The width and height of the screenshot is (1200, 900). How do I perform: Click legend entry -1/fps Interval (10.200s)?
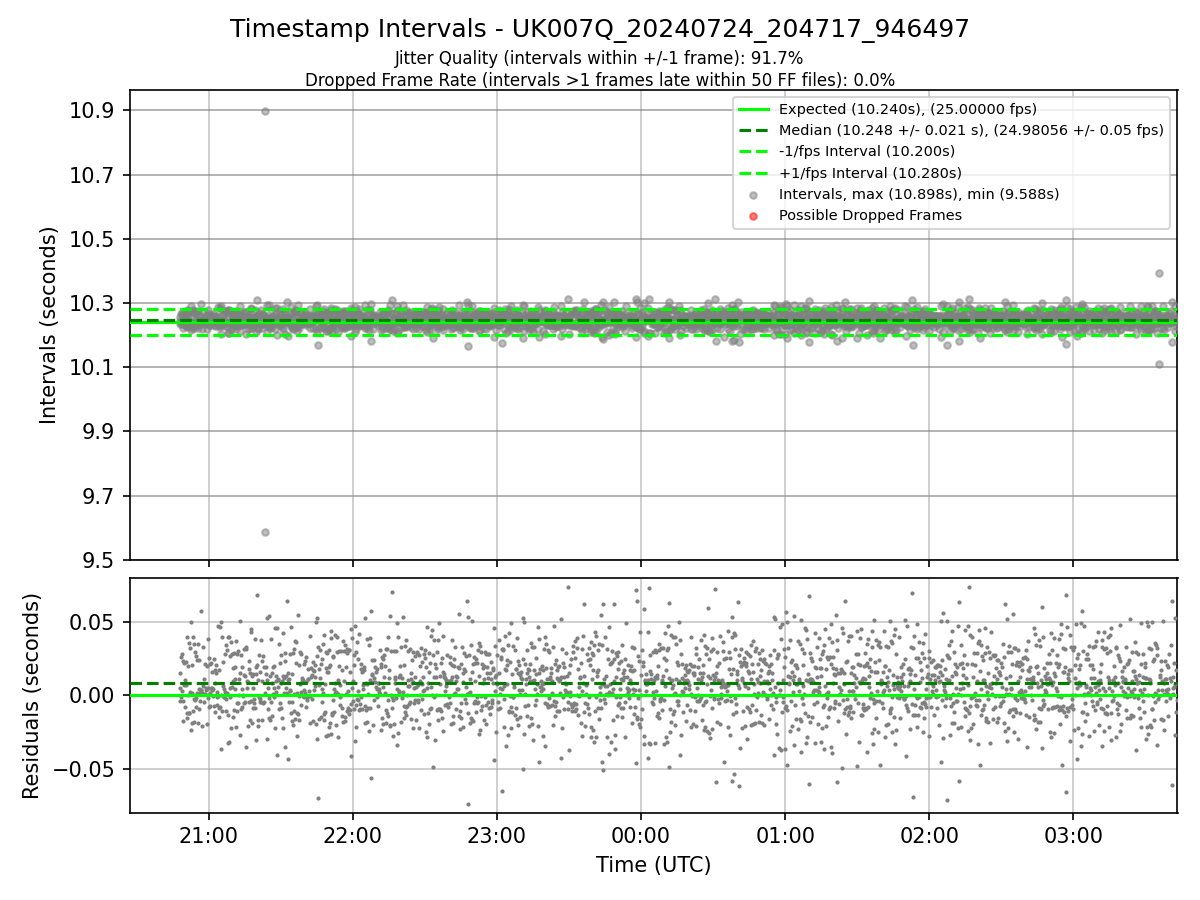[x=867, y=151]
